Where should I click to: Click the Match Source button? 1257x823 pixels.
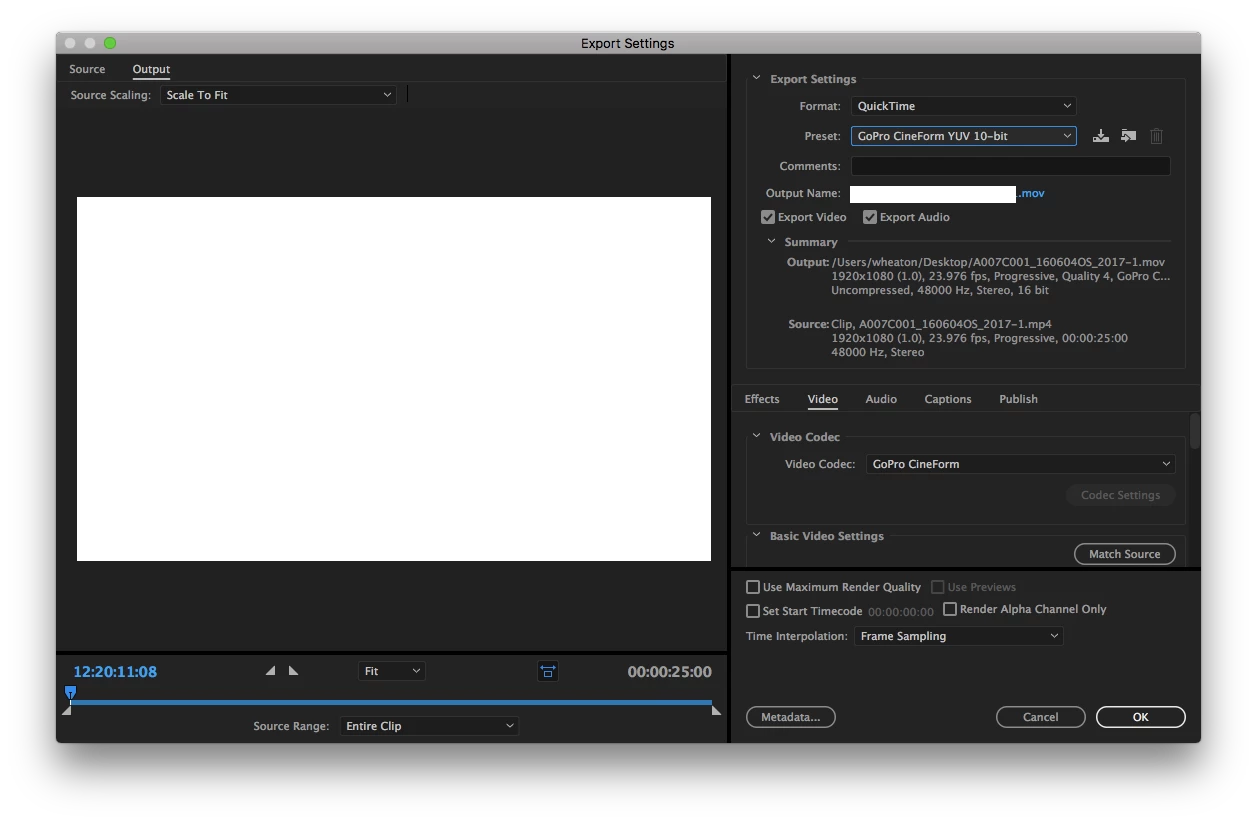[1125, 554]
